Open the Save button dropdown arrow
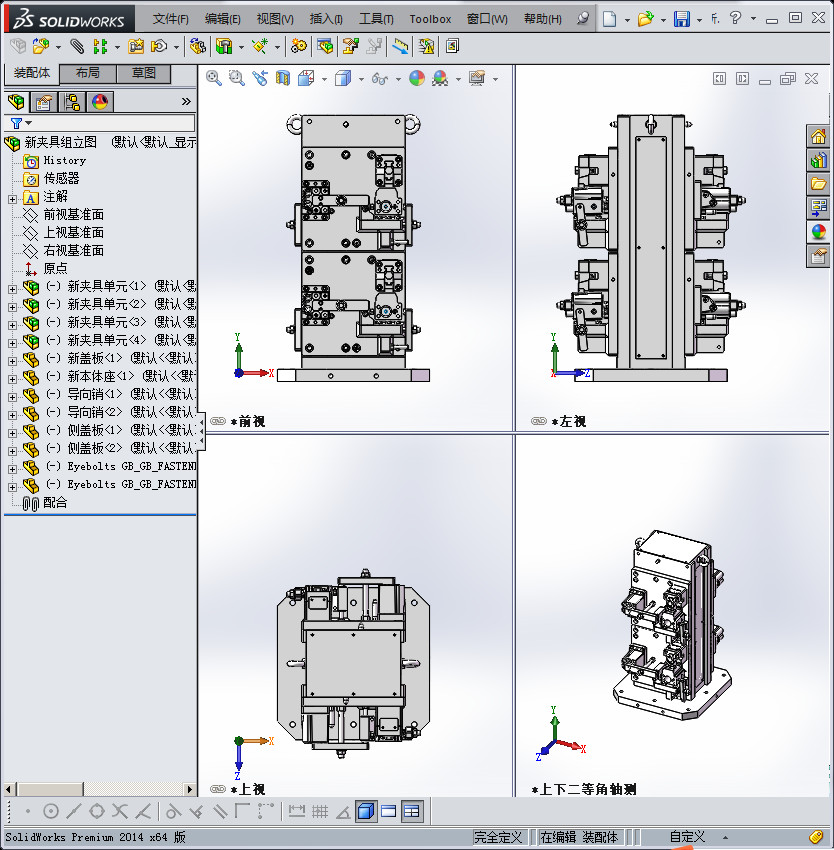Screen dimensions: 834x850 point(699,20)
